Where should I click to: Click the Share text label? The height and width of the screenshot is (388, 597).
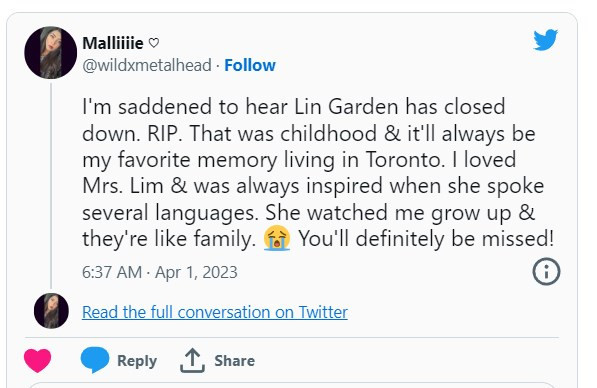235,360
